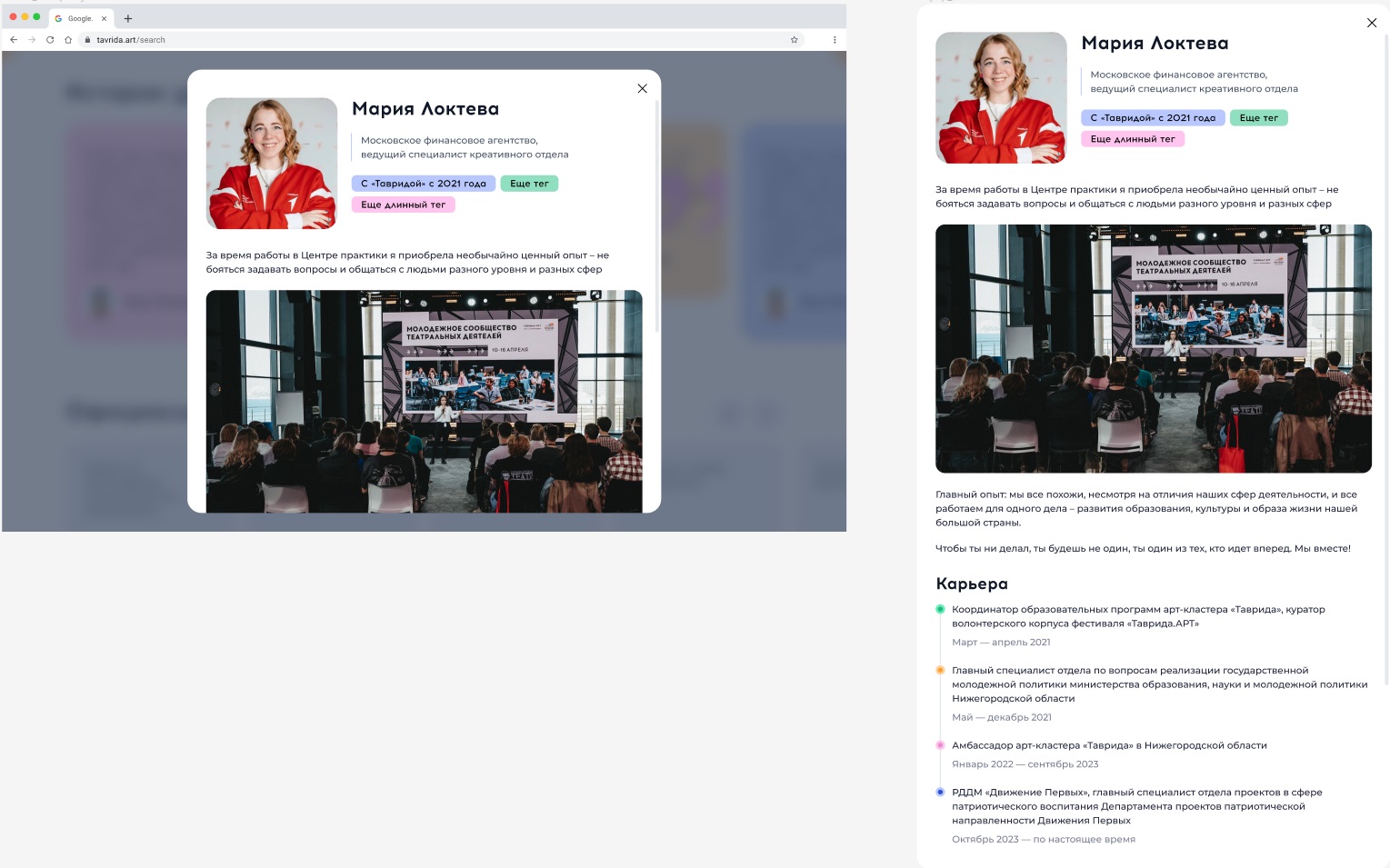The image size is (1390, 868).
Task: Click the browser forward arrow
Action: tap(32, 40)
